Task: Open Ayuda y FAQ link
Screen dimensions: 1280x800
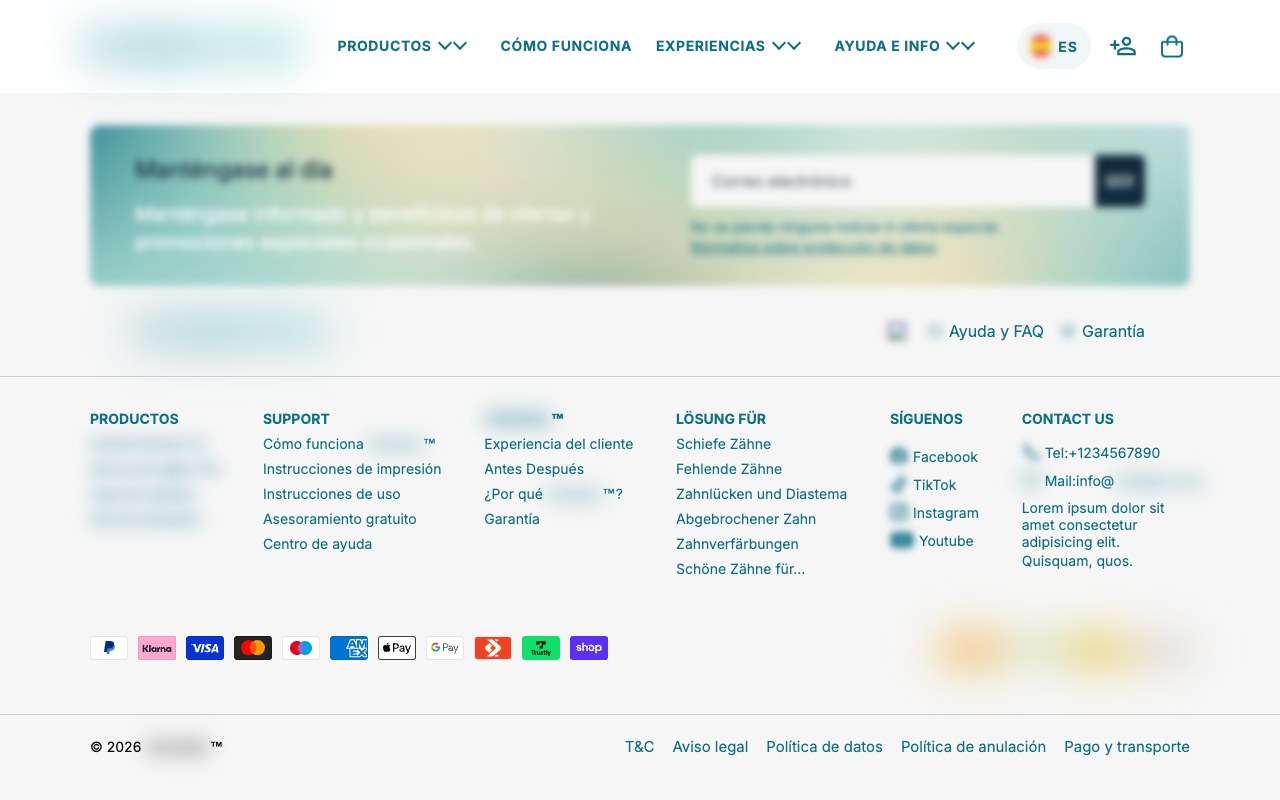Action: 985,331
